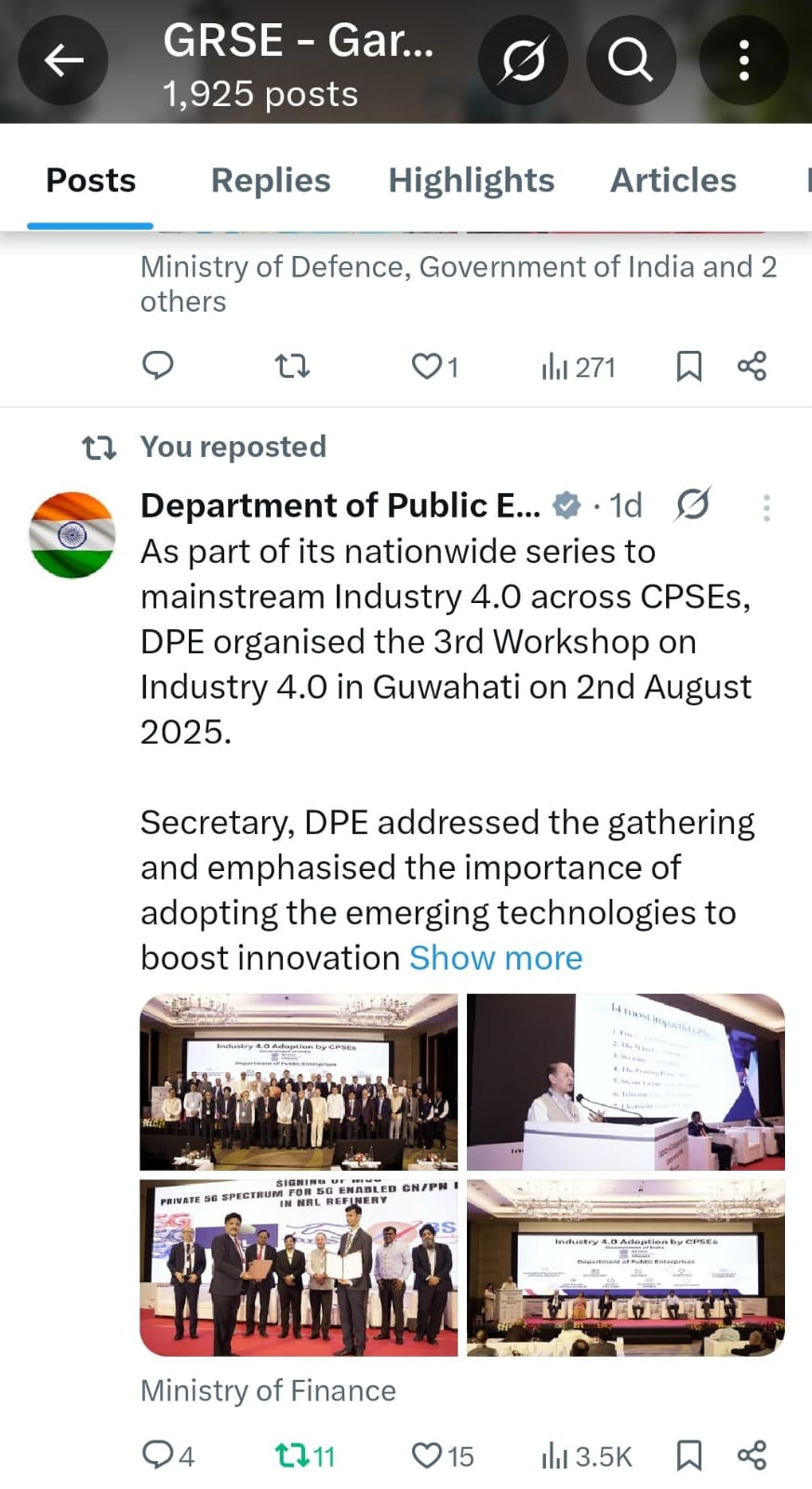812x1489 pixels.
Task: Share the Ministry of Finance tagged post
Action: [x=751, y=1454]
